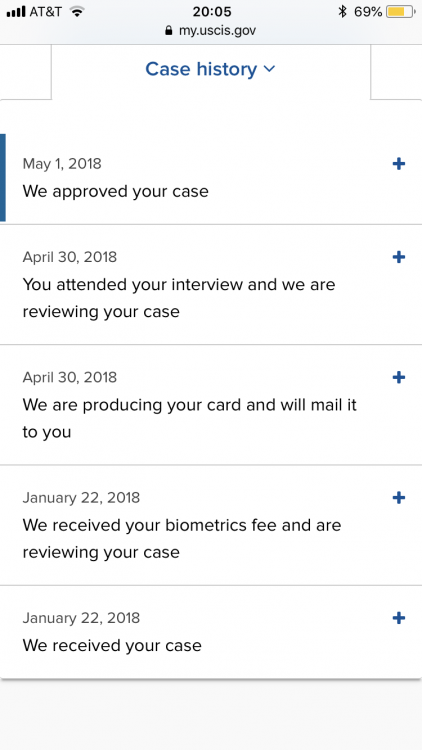Tap the Wi-Fi icon in status bar

coord(77,11)
